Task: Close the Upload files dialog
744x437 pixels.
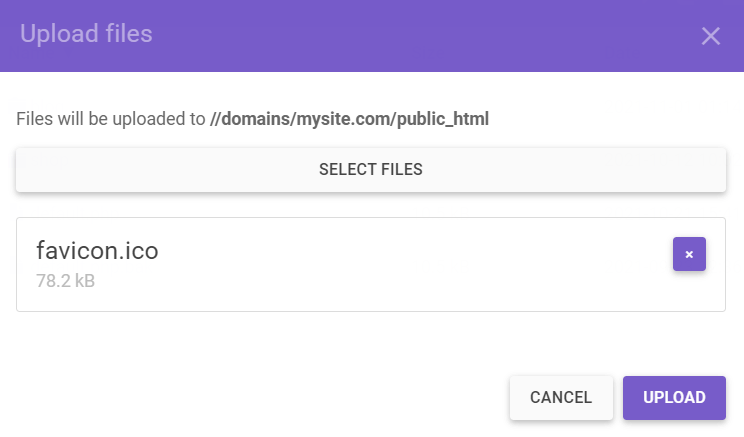Action: [x=710, y=37]
